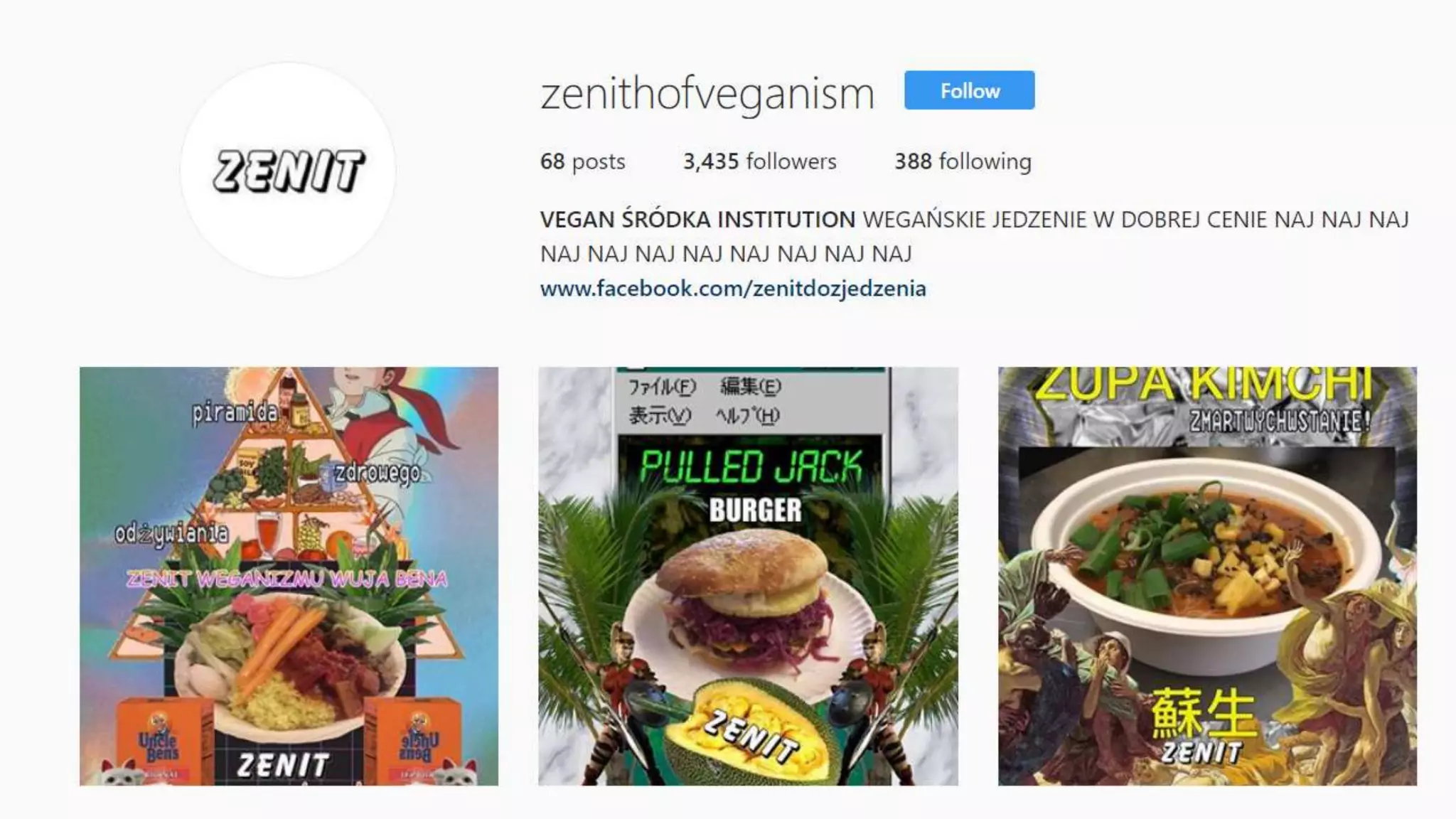This screenshot has height=819, width=1456.
Task: Open the 388 following list
Action: pyautogui.click(x=963, y=161)
